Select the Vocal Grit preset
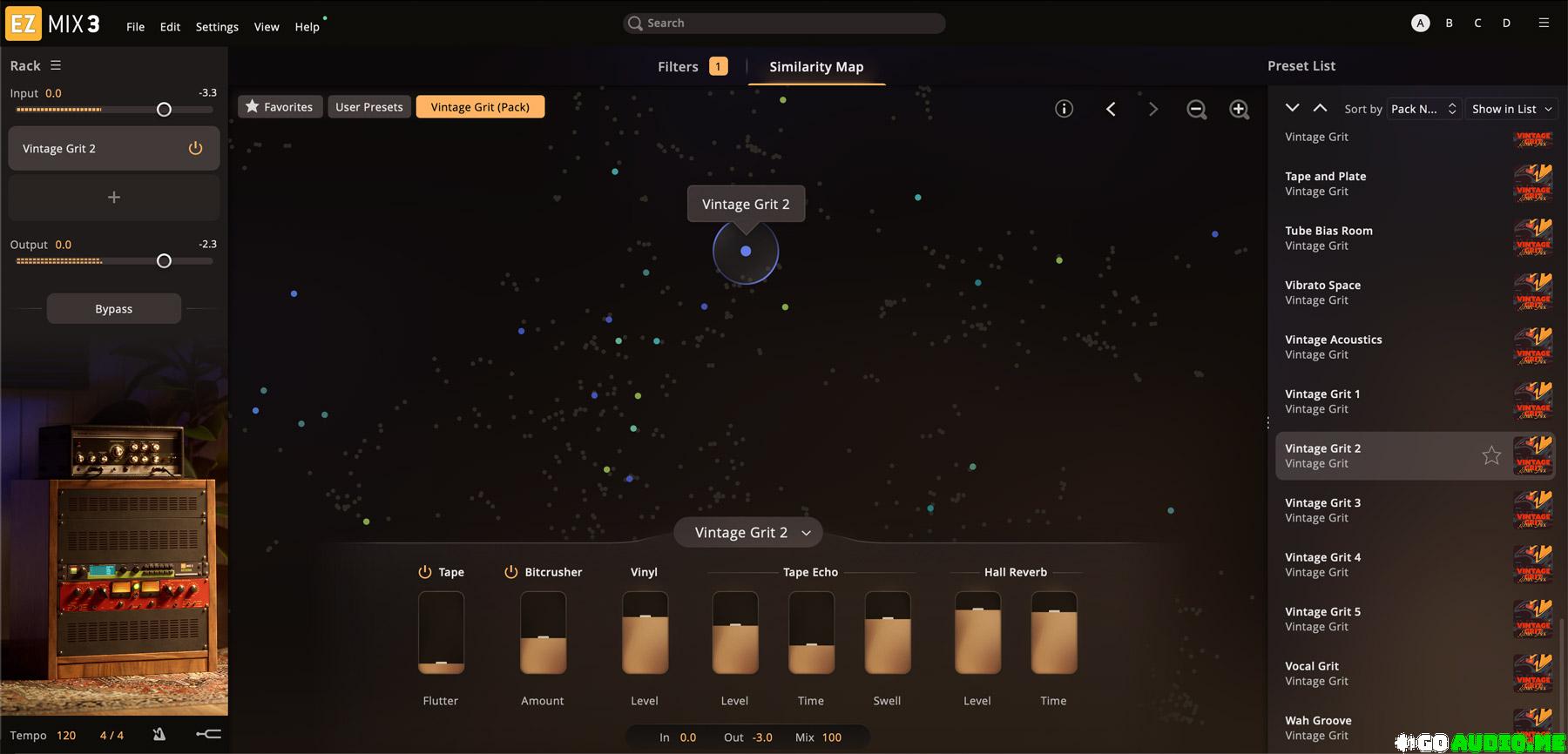This screenshot has height=754, width=1568. click(x=1416, y=673)
